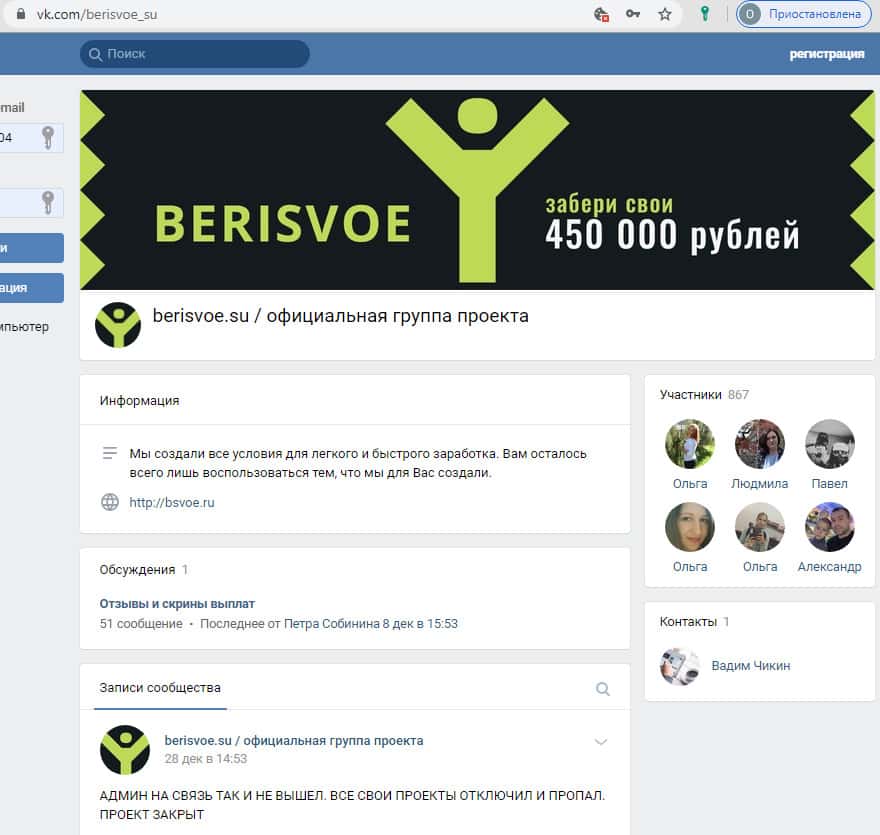This screenshot has height=835, width=880.
Task: Search community posts with magnifier icon
Action: 603,689
